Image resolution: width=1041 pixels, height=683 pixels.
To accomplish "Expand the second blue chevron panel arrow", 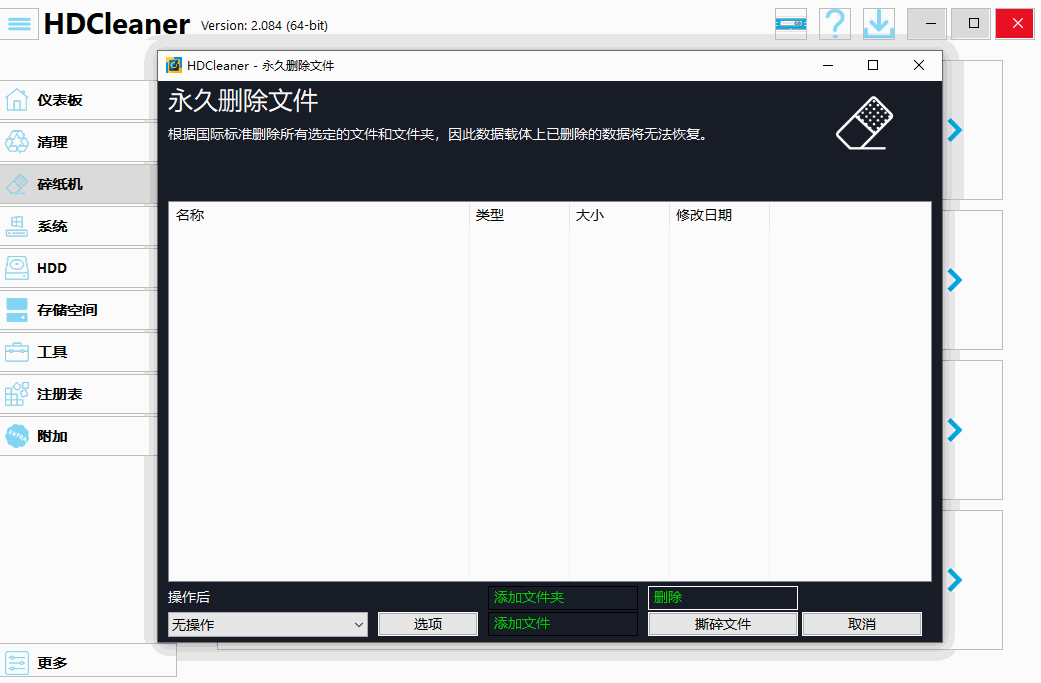I will (955, 280).
